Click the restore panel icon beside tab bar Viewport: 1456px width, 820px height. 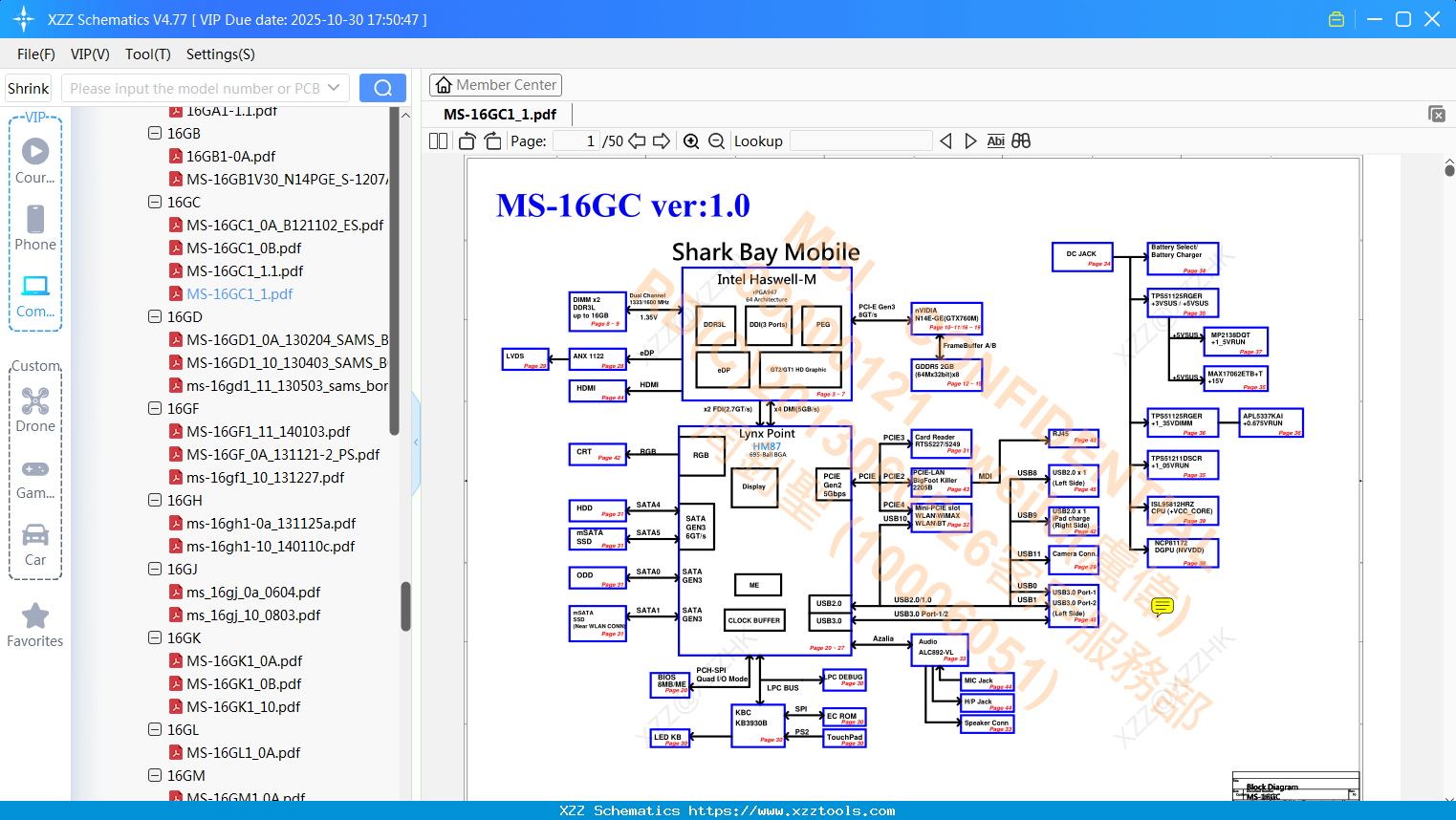(1437, 114)
